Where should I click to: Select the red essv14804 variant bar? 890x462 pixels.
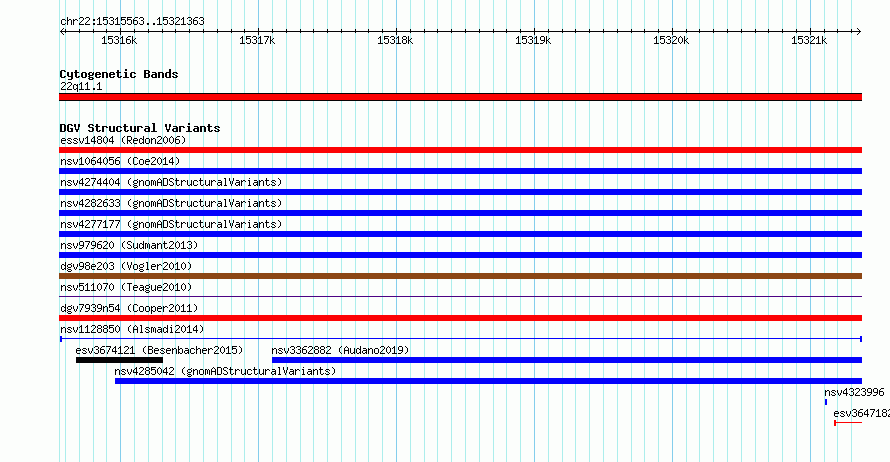pos(460,150)
